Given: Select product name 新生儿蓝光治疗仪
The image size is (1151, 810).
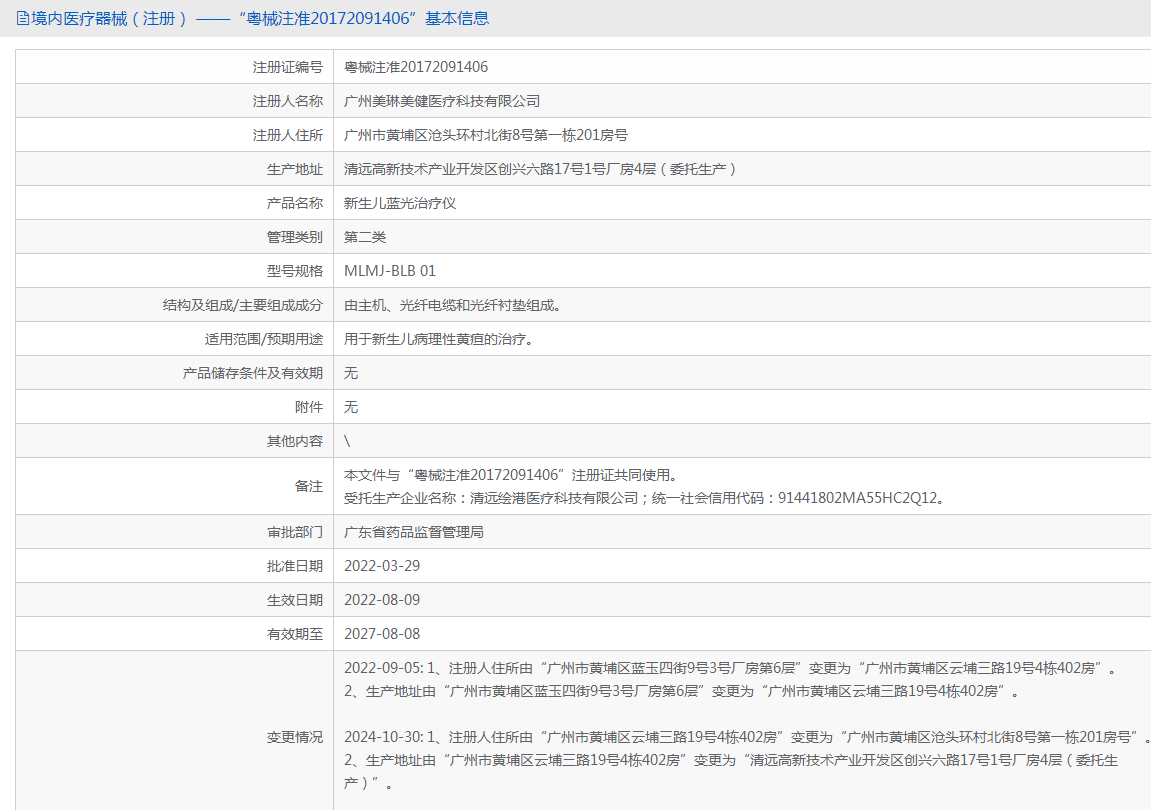Looking at the screenshot, I should 400,203.
